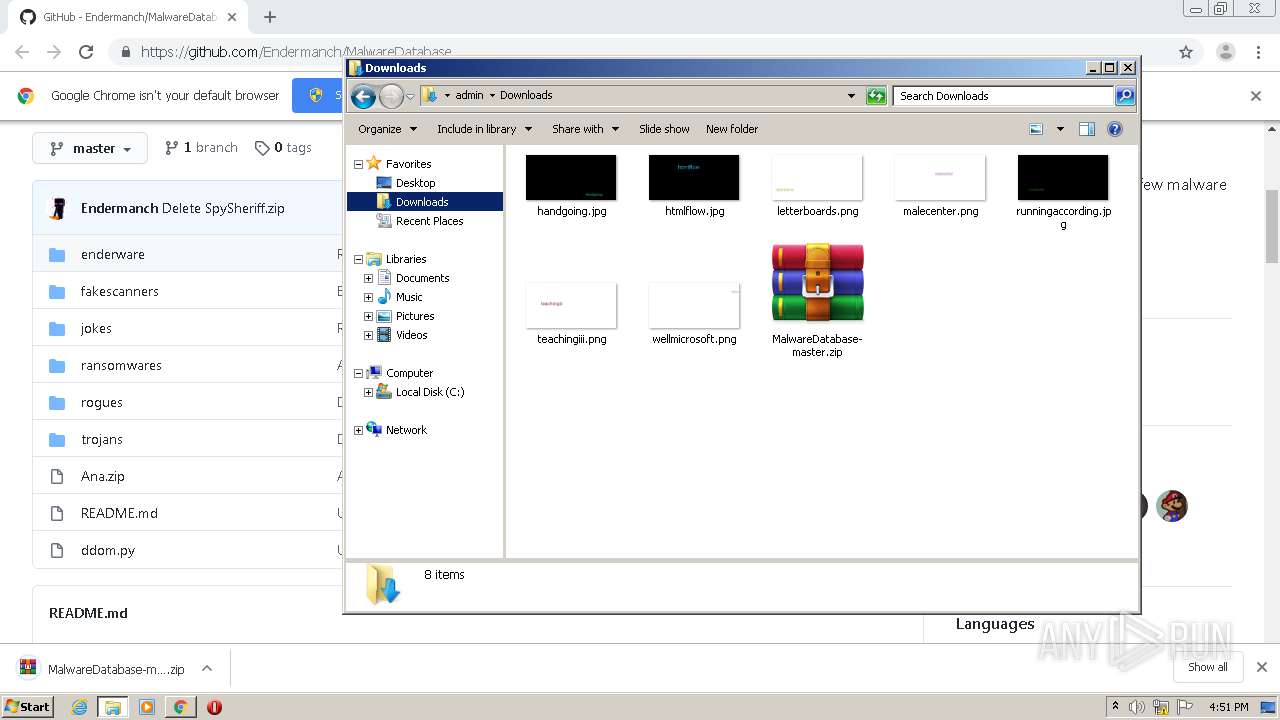Select Recent Places in Favorites
Image resolution: width=1280 pixels, height=720 pixels.
click(429, 221)
